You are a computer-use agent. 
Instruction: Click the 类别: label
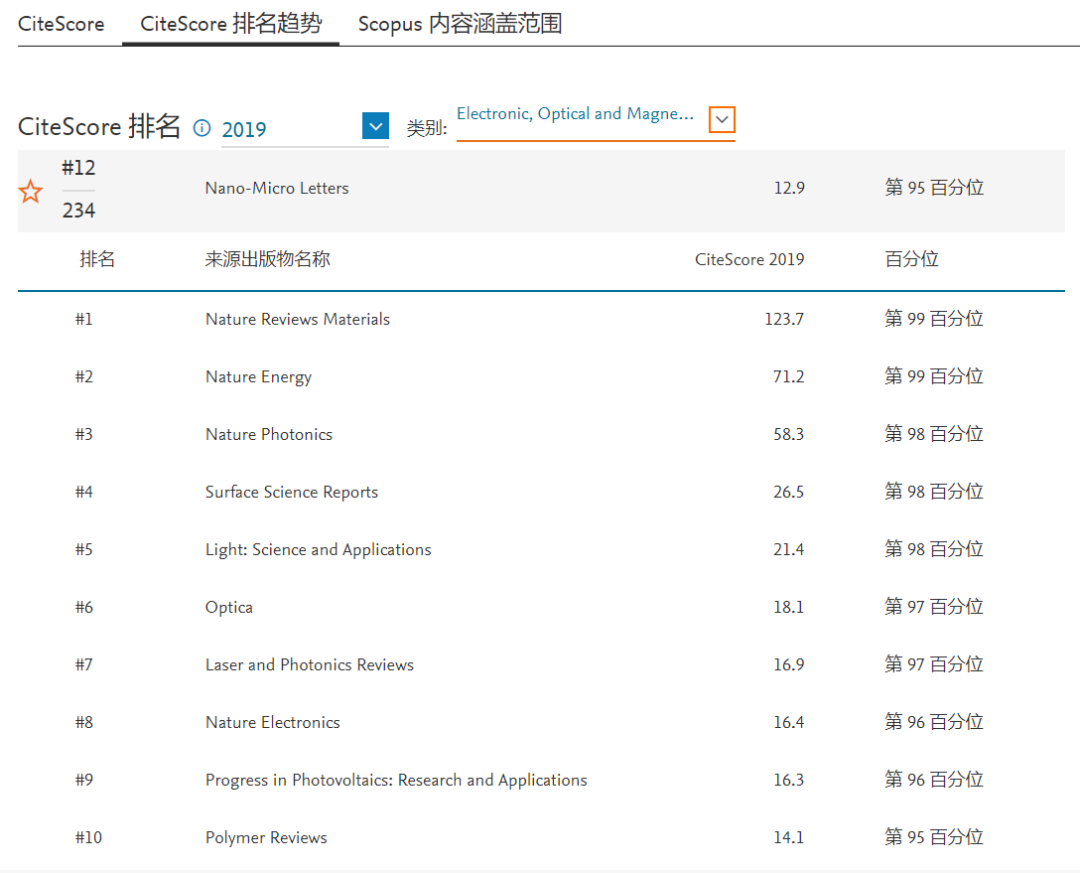(x=426, y=128)
